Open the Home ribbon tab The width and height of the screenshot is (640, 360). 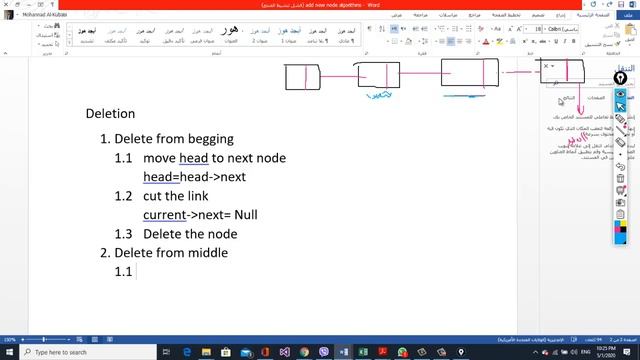coord(593,15)
